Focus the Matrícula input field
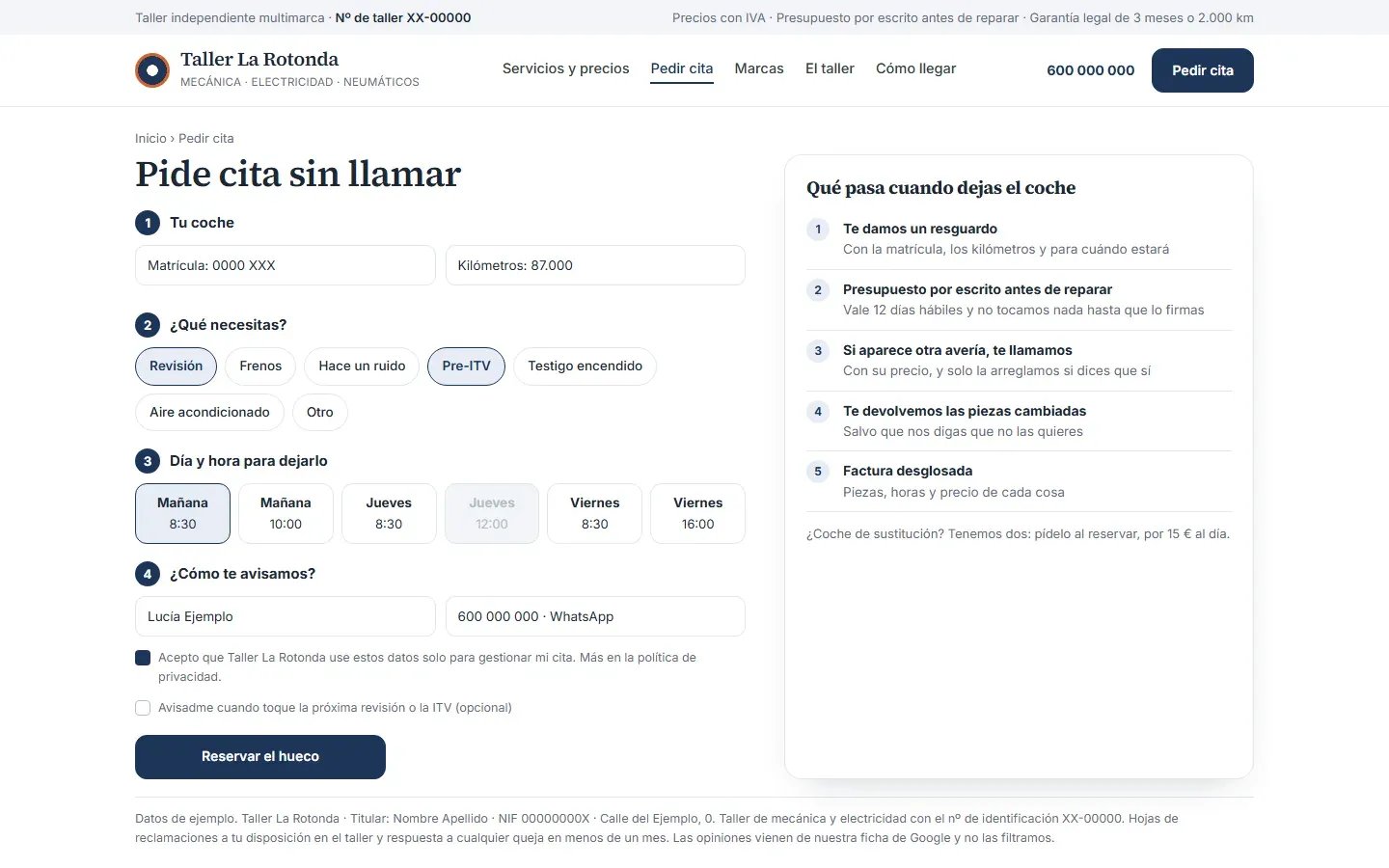 pos(286,265)
